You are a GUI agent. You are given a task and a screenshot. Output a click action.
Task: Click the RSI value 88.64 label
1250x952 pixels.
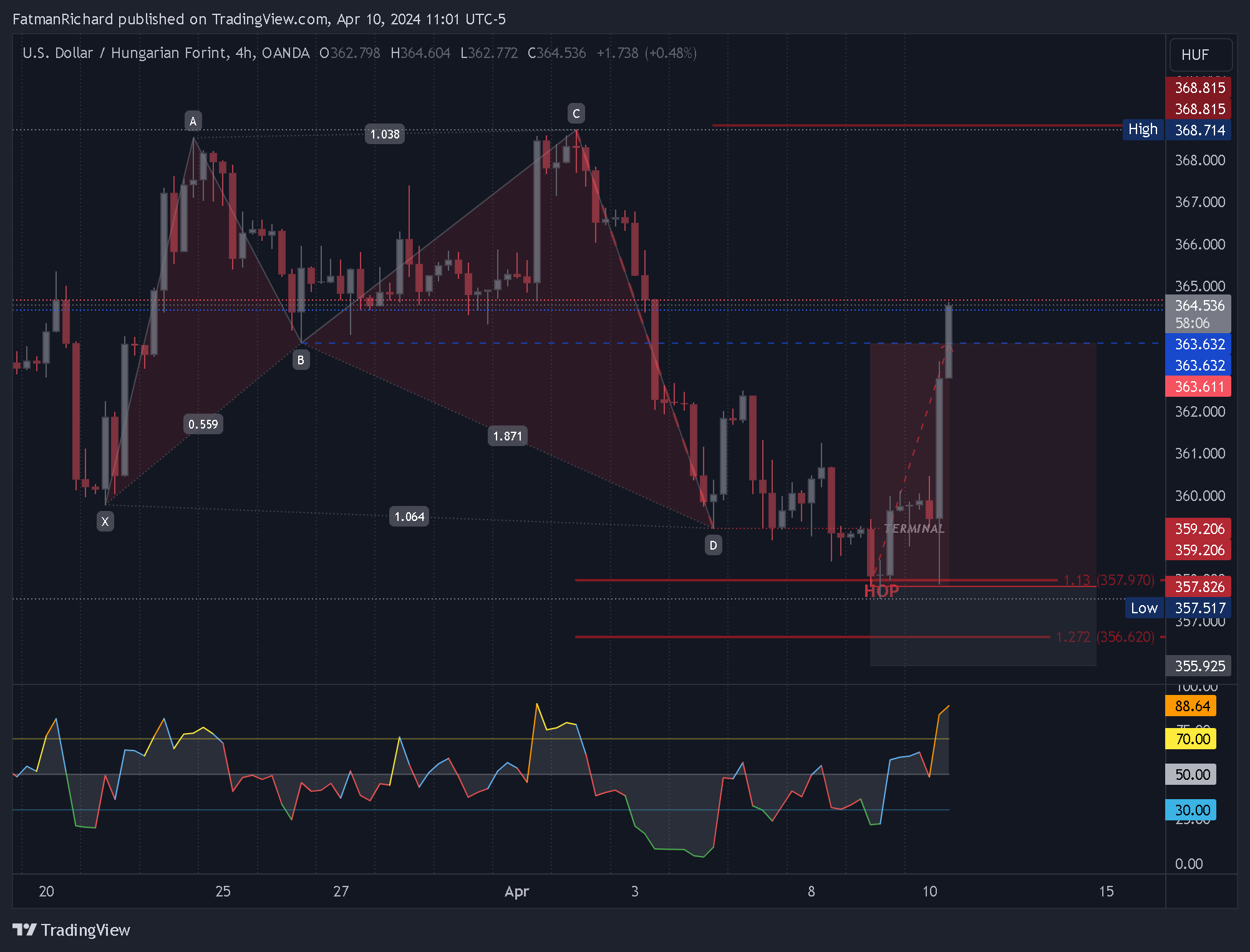pos(1191,706)
